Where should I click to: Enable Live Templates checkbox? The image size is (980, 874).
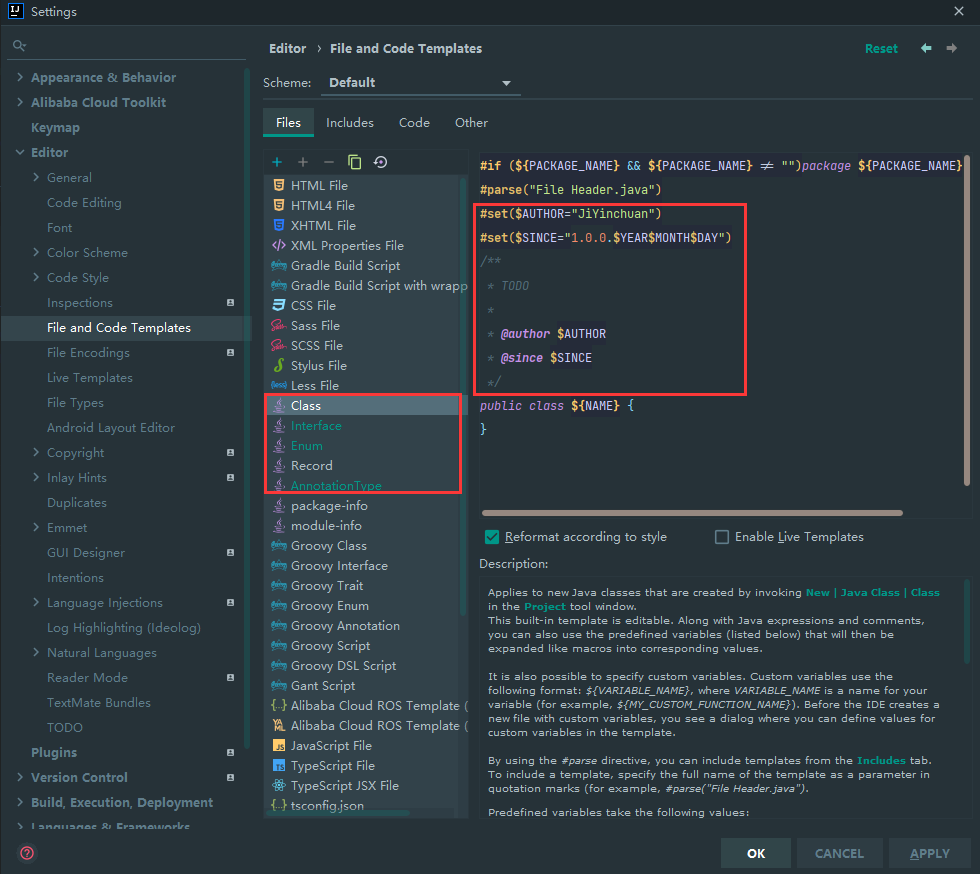pyautogui.click(x=722, y=537)
